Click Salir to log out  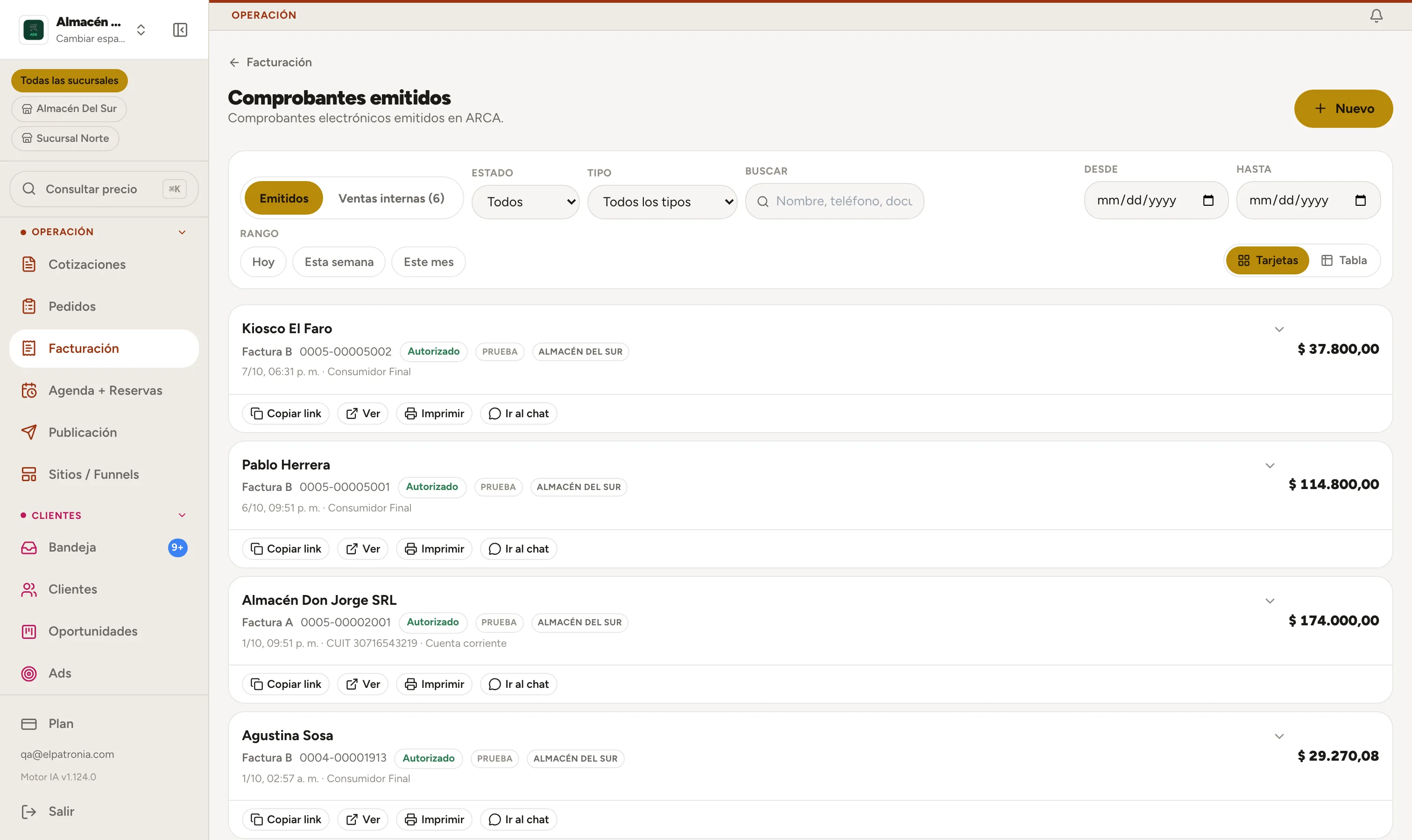coord(104,811)
